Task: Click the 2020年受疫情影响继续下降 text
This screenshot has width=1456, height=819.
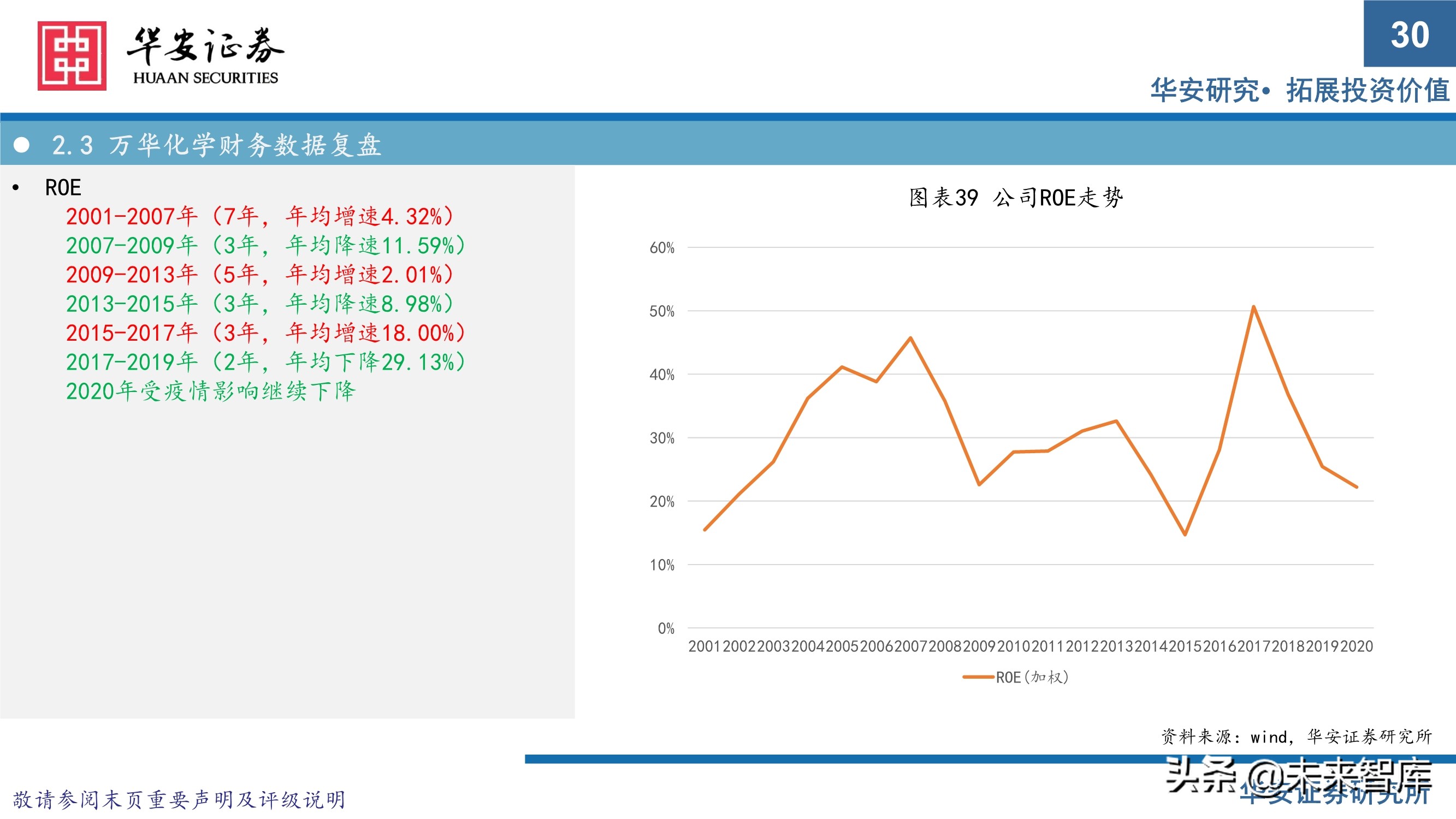Action: [210, 391]
